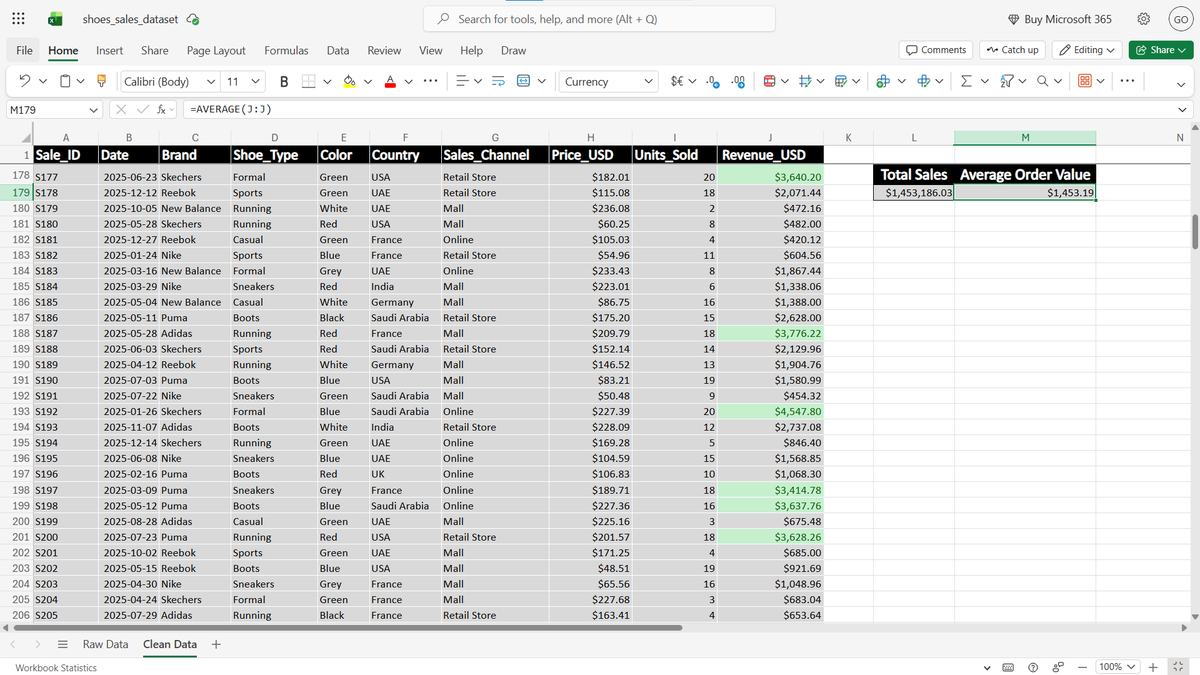The width and height of the screenshot is (1200, 675).
Task: Click the Comments button
Action: click(x=937, y=50)
